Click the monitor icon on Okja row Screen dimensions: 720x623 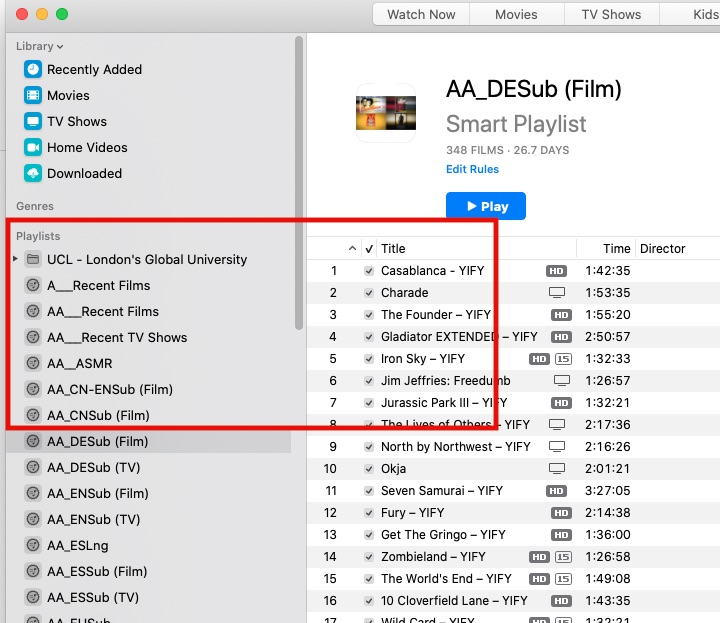[557, 469]
